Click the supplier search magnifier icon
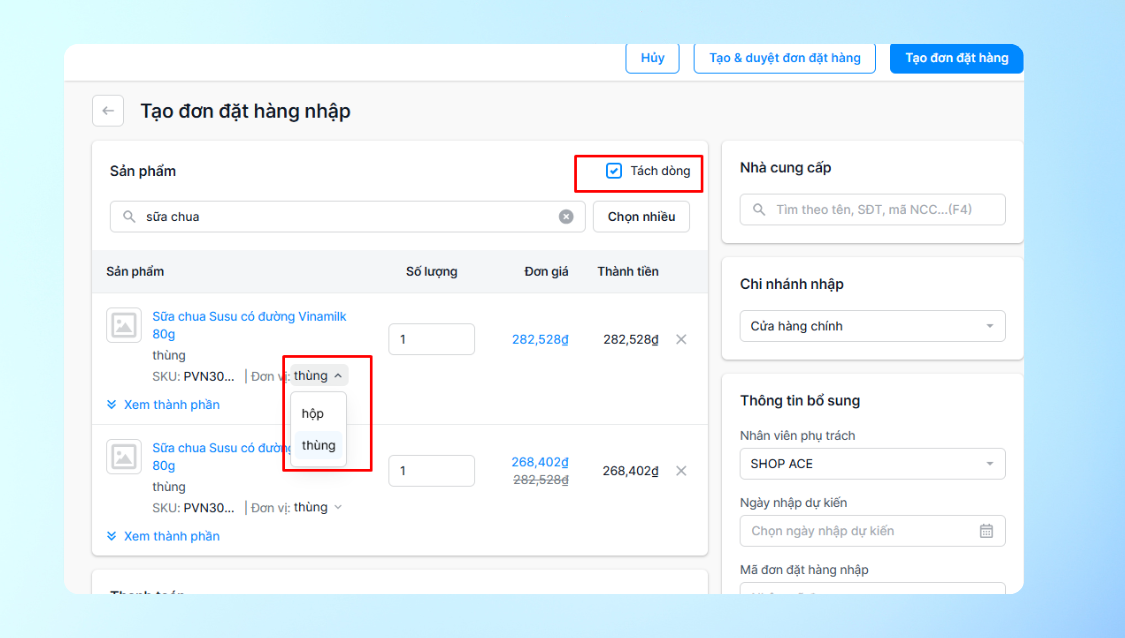This screenshot has height=638, width=1125. [x=758, y=210]
